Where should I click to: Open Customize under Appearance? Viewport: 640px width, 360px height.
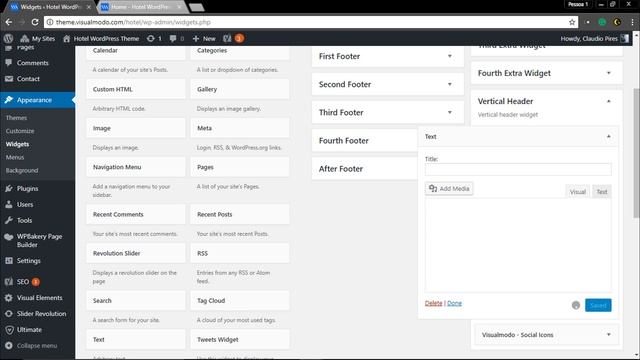coord(20,131)
